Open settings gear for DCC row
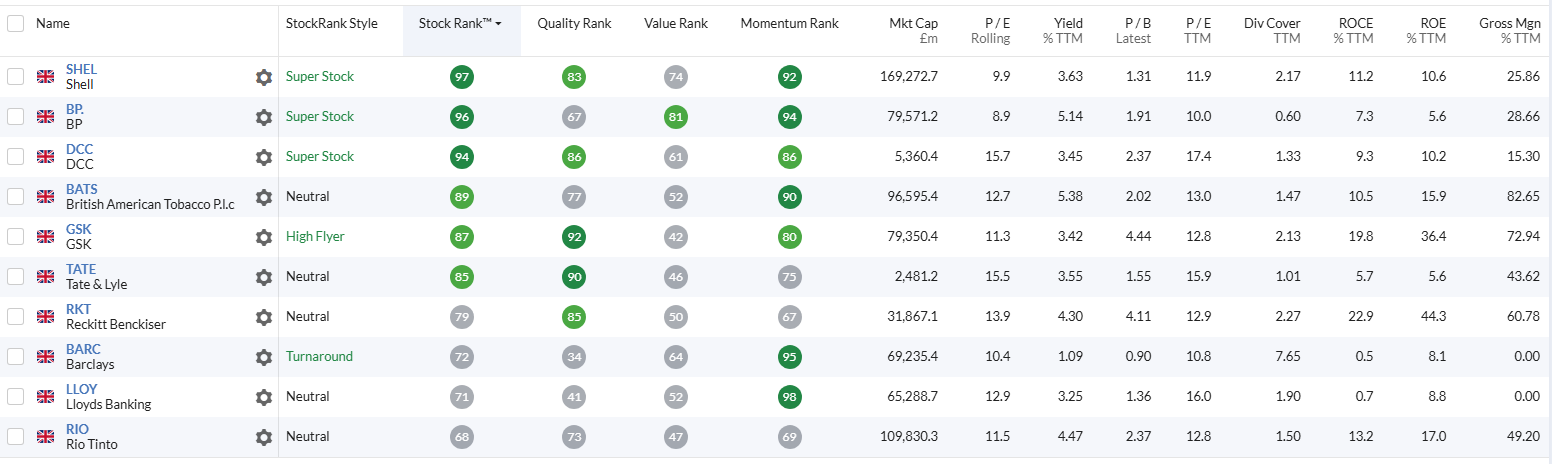 (264, 157)
